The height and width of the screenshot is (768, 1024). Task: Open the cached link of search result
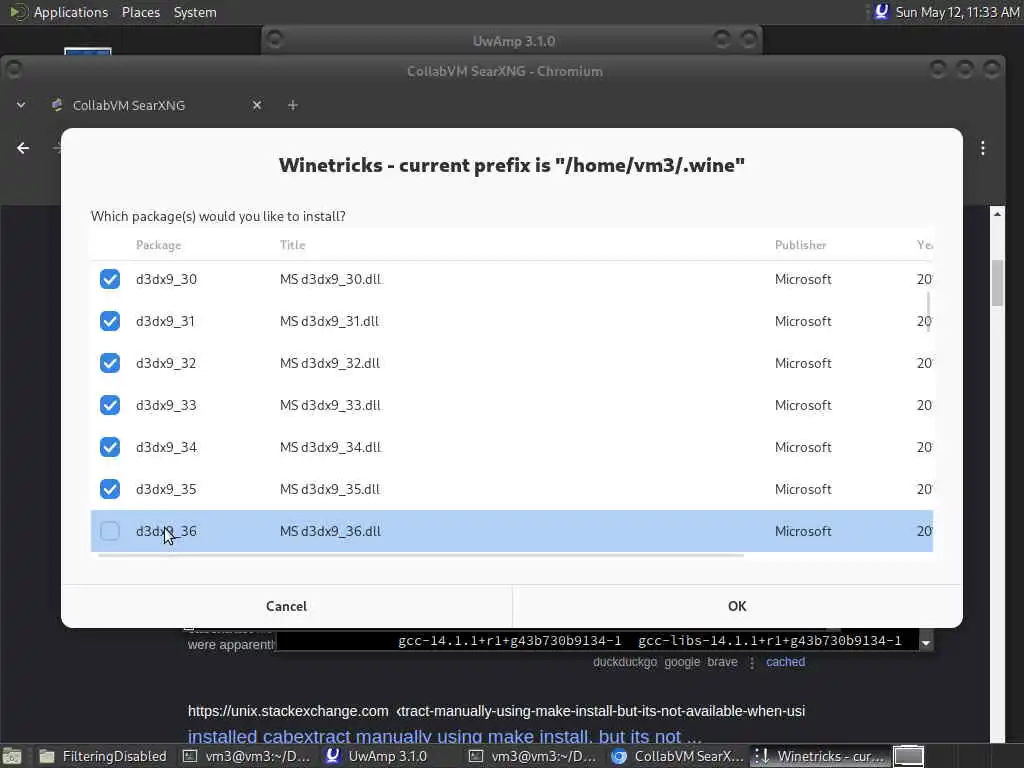point(785,662)
